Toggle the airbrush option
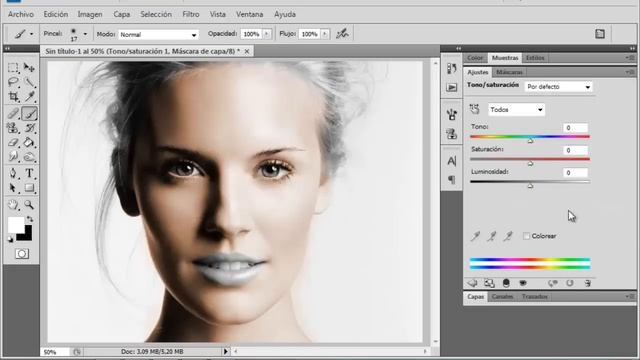 pyautogui.click(x=342, y=34)
